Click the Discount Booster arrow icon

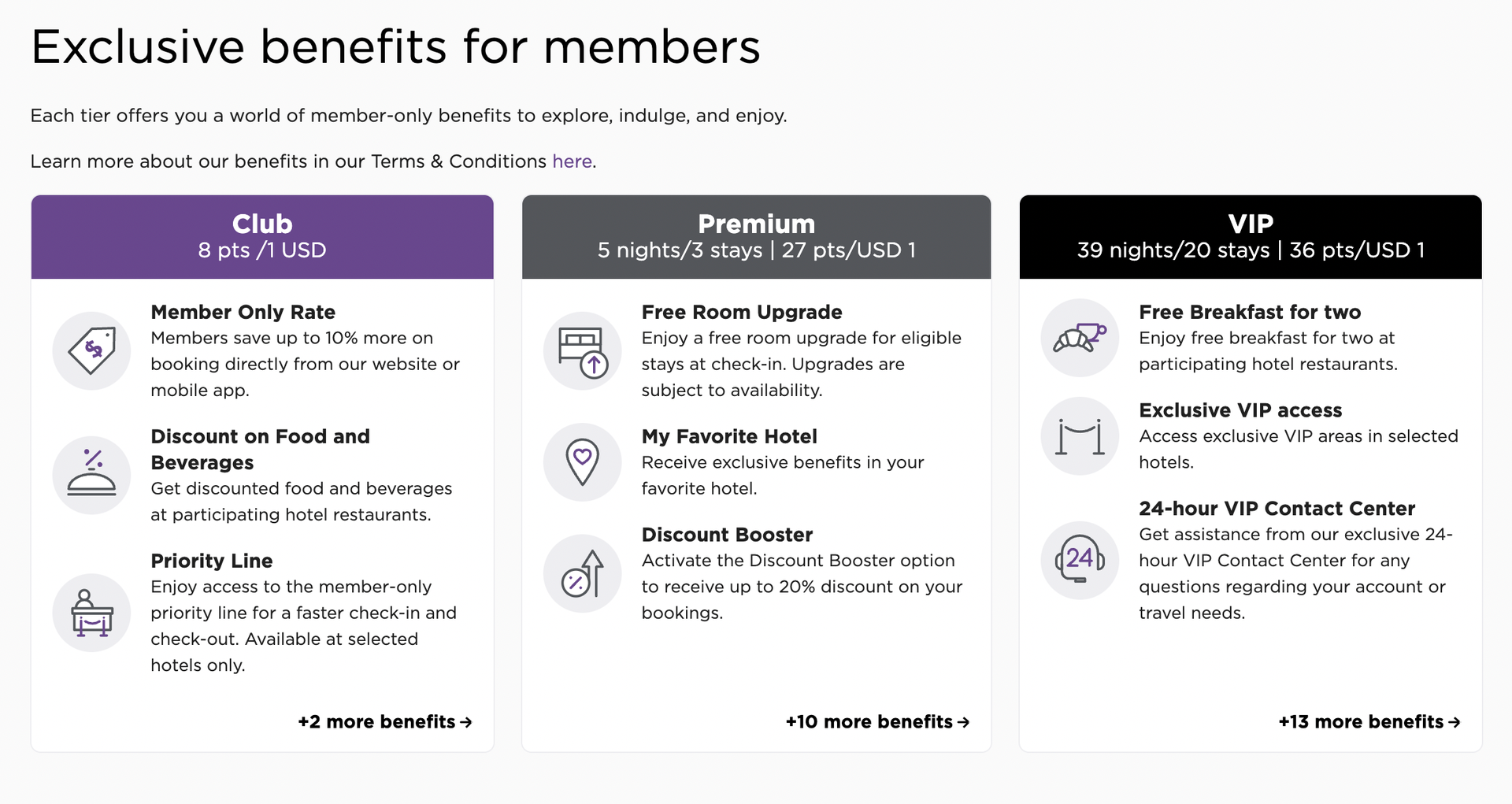click(x=583, y=573)
